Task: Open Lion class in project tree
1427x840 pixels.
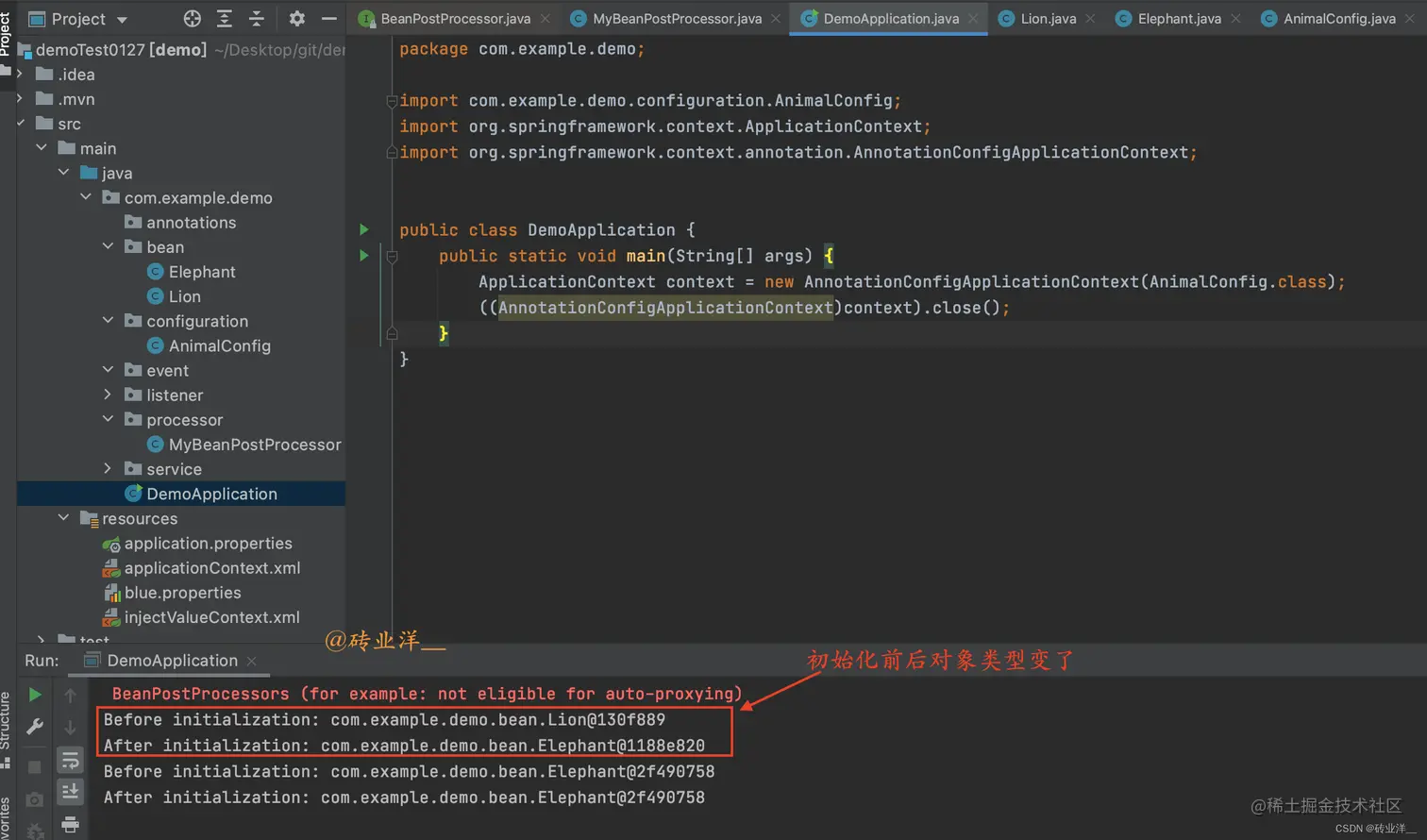Action: point(175,296)
